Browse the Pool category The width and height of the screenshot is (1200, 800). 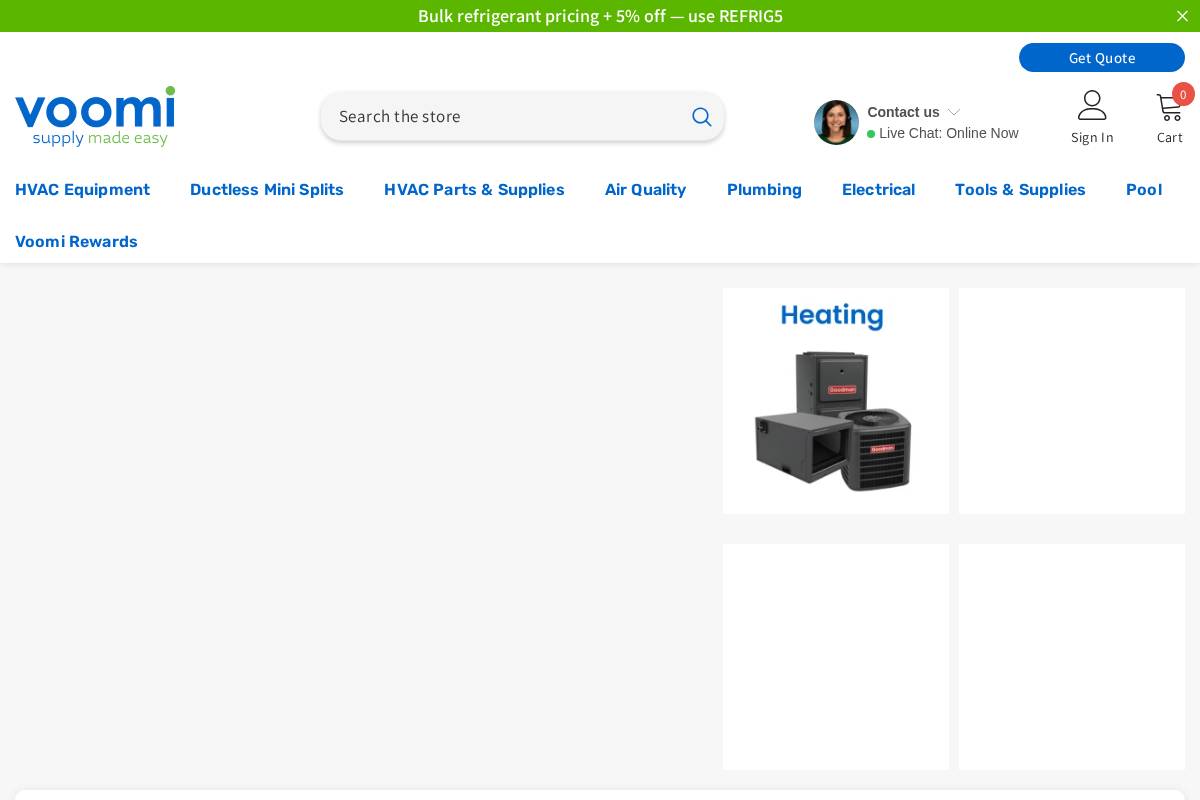1144,190
